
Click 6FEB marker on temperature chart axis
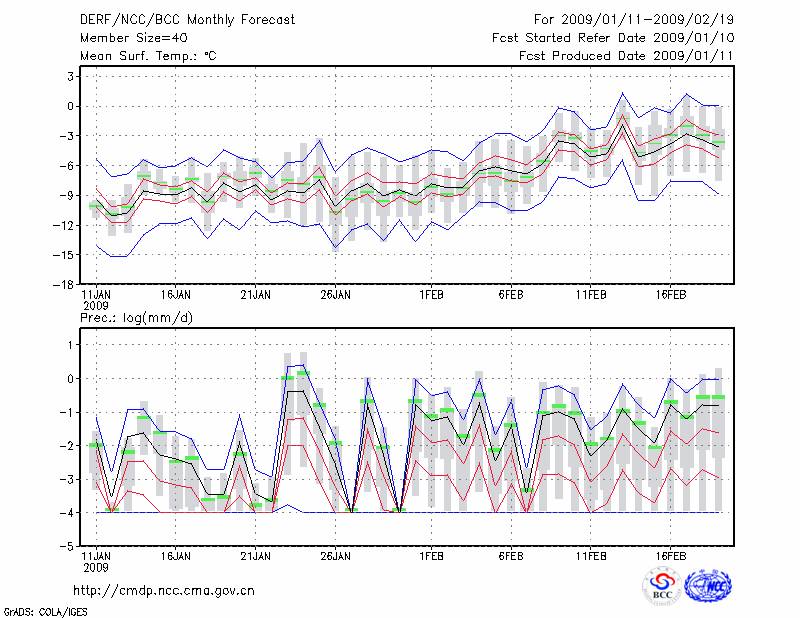pyautogui.click(x=510, y=295)
